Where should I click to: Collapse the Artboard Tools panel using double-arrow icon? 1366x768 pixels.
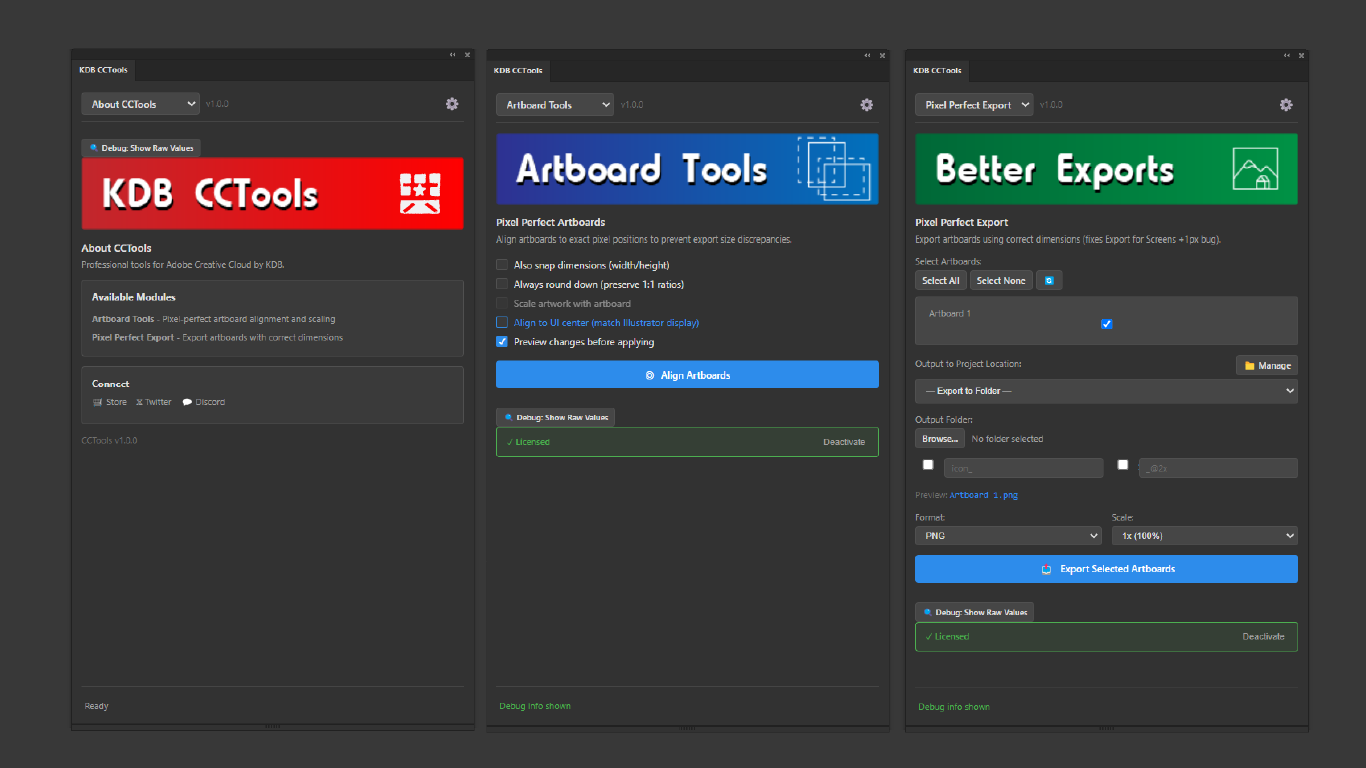(867, 55)
